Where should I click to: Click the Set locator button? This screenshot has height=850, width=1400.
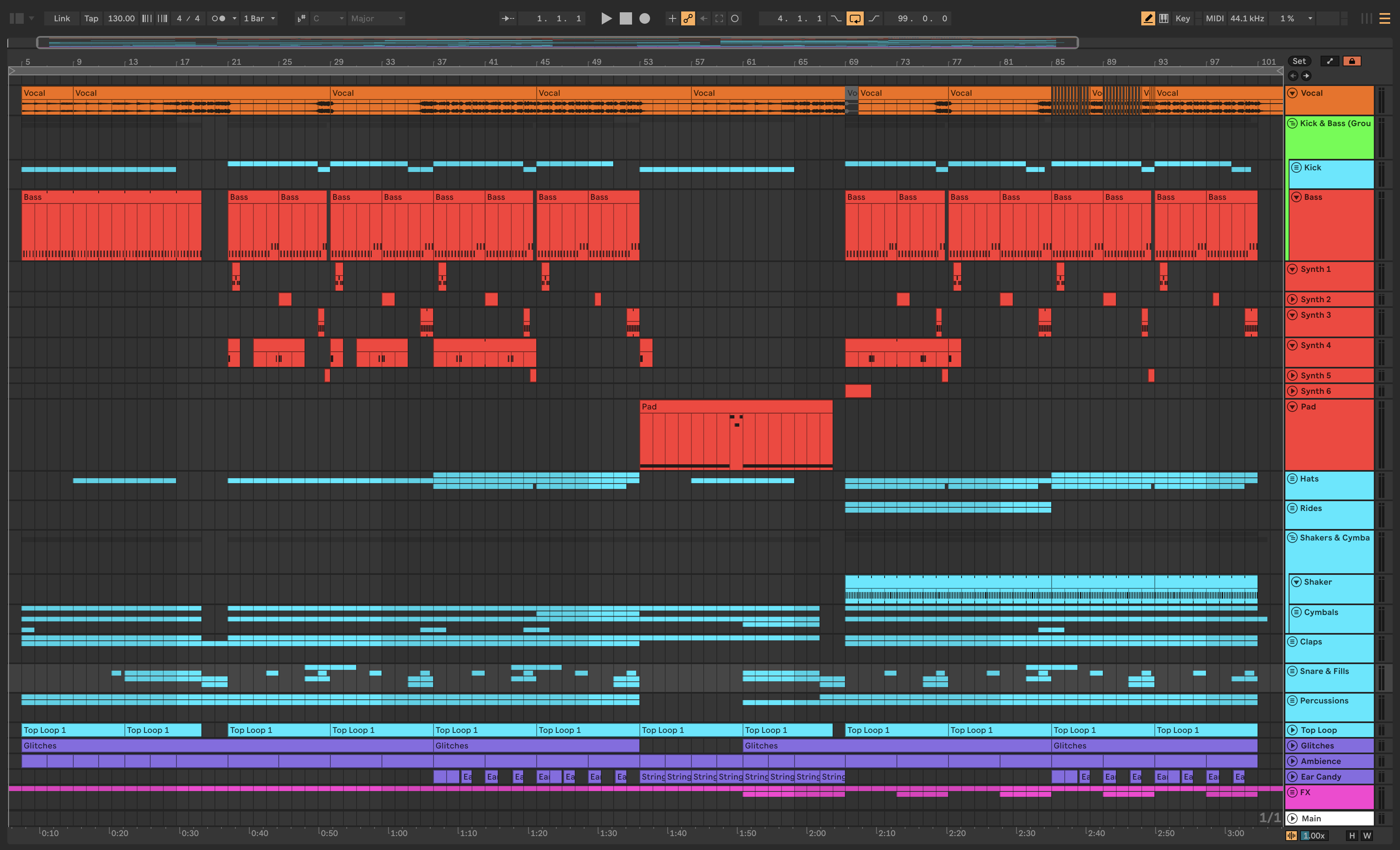coord(1299,61)
